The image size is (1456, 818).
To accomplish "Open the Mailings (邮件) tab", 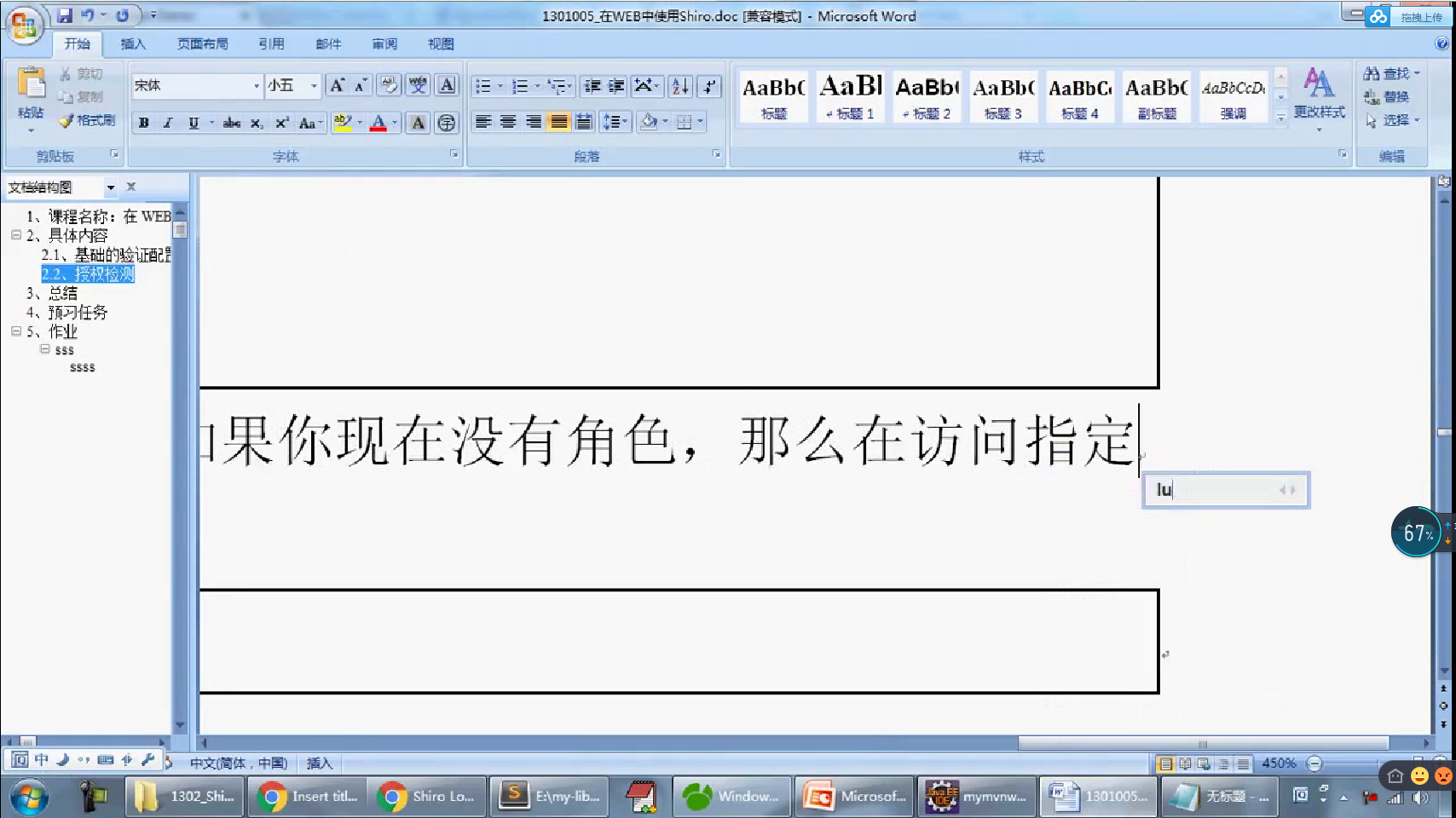I will click(328, 44).
